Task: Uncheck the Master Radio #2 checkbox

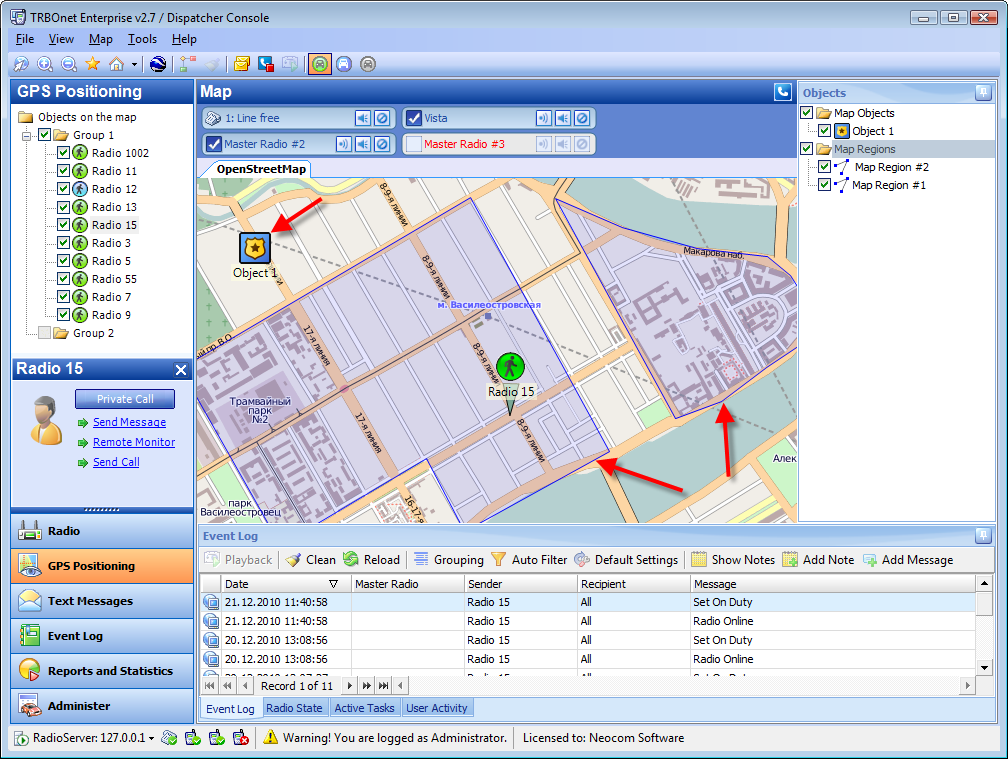Action: (x=213, y=144)
